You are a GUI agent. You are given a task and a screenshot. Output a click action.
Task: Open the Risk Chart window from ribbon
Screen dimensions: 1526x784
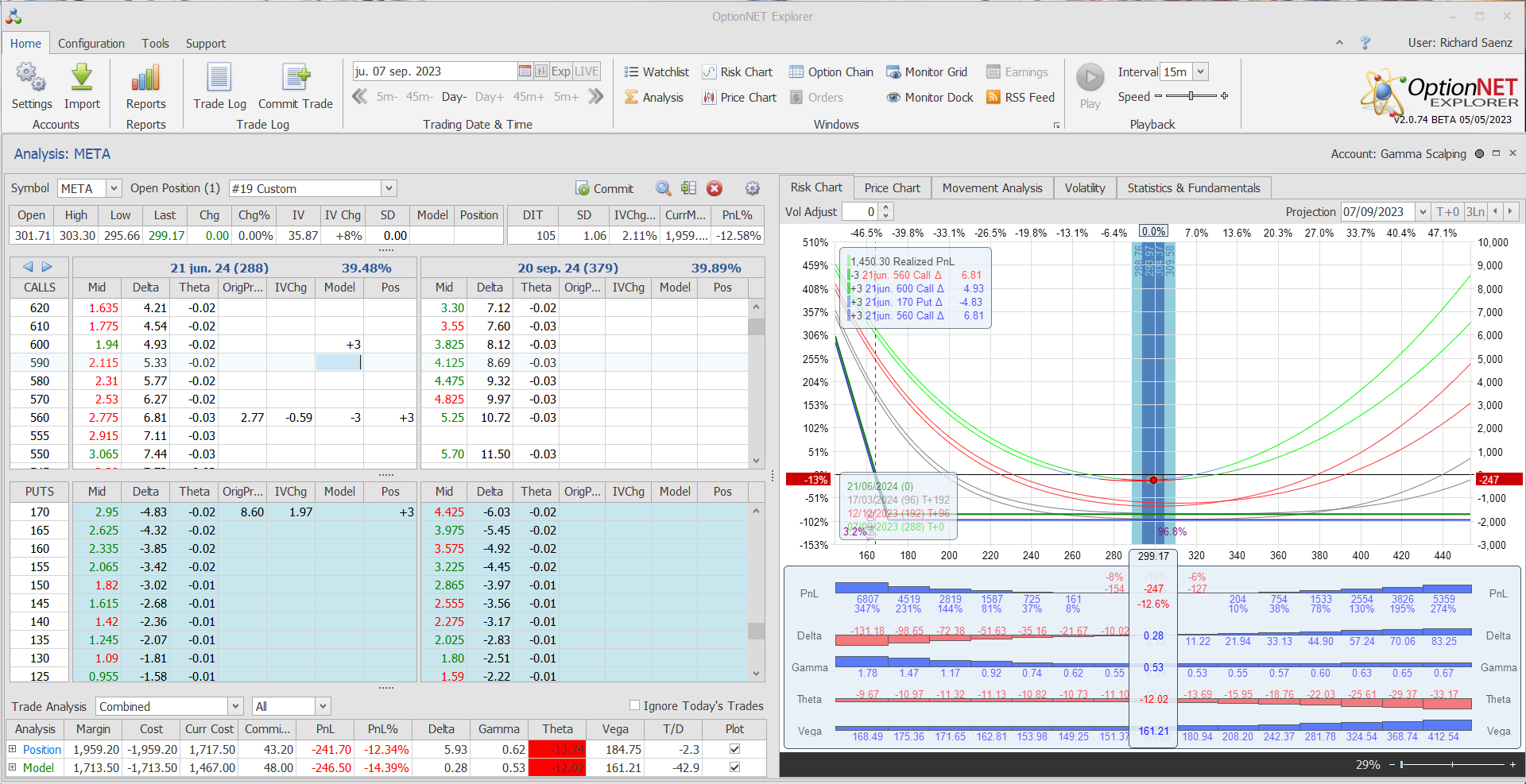(738, 71)
